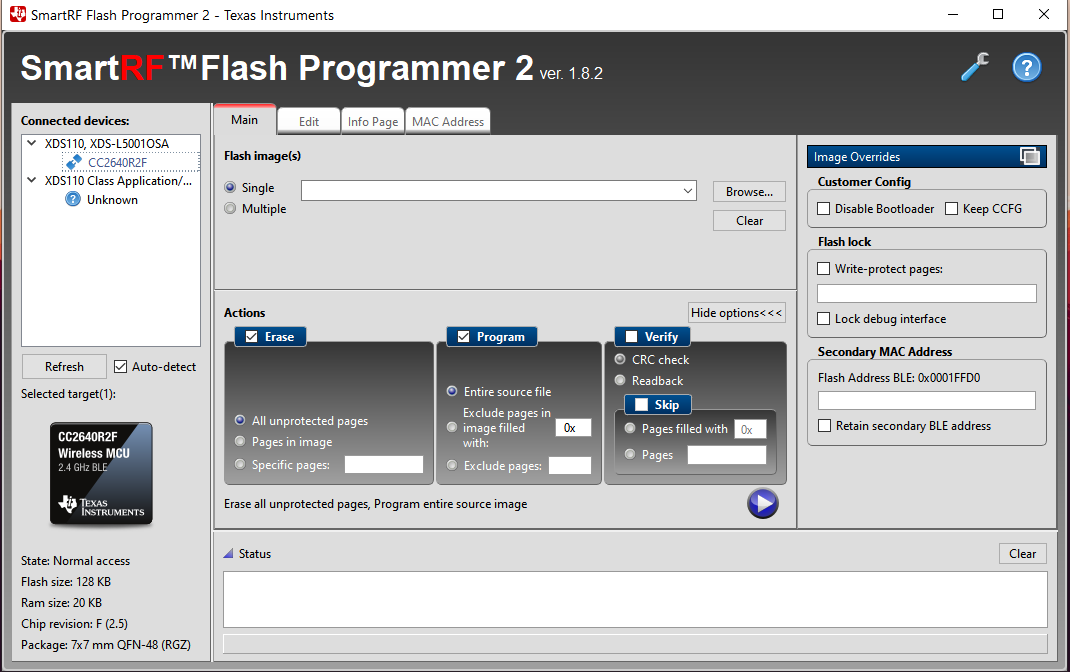Viewport: 1070px width, 672px height.
Task: Click the Exclude pages input field
Action: (570, 465)
